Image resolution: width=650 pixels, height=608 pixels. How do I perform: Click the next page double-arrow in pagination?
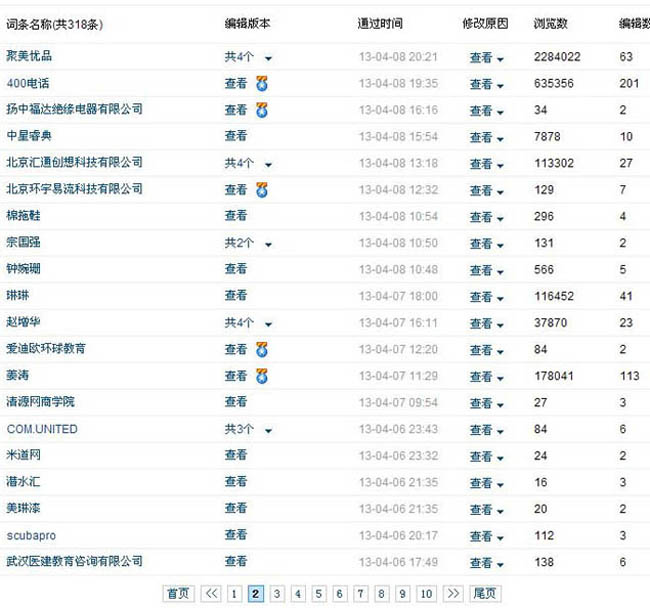click(x=453, y=594)
